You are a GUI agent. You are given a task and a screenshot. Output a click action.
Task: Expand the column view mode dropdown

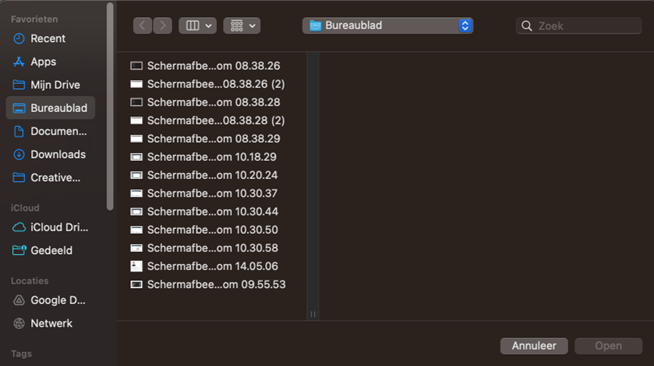(198, 25)
